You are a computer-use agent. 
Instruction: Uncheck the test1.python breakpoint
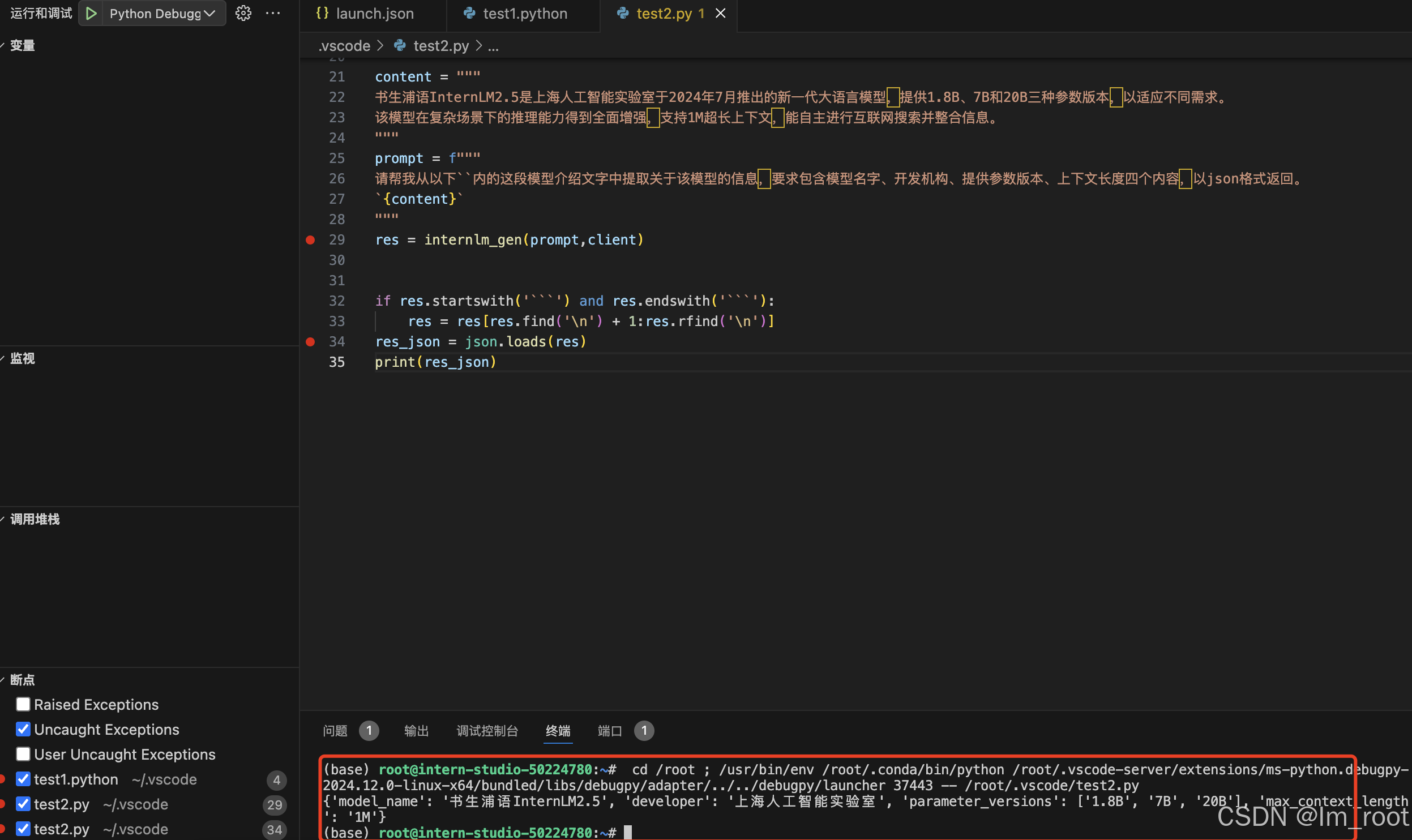tap(23, 779)
